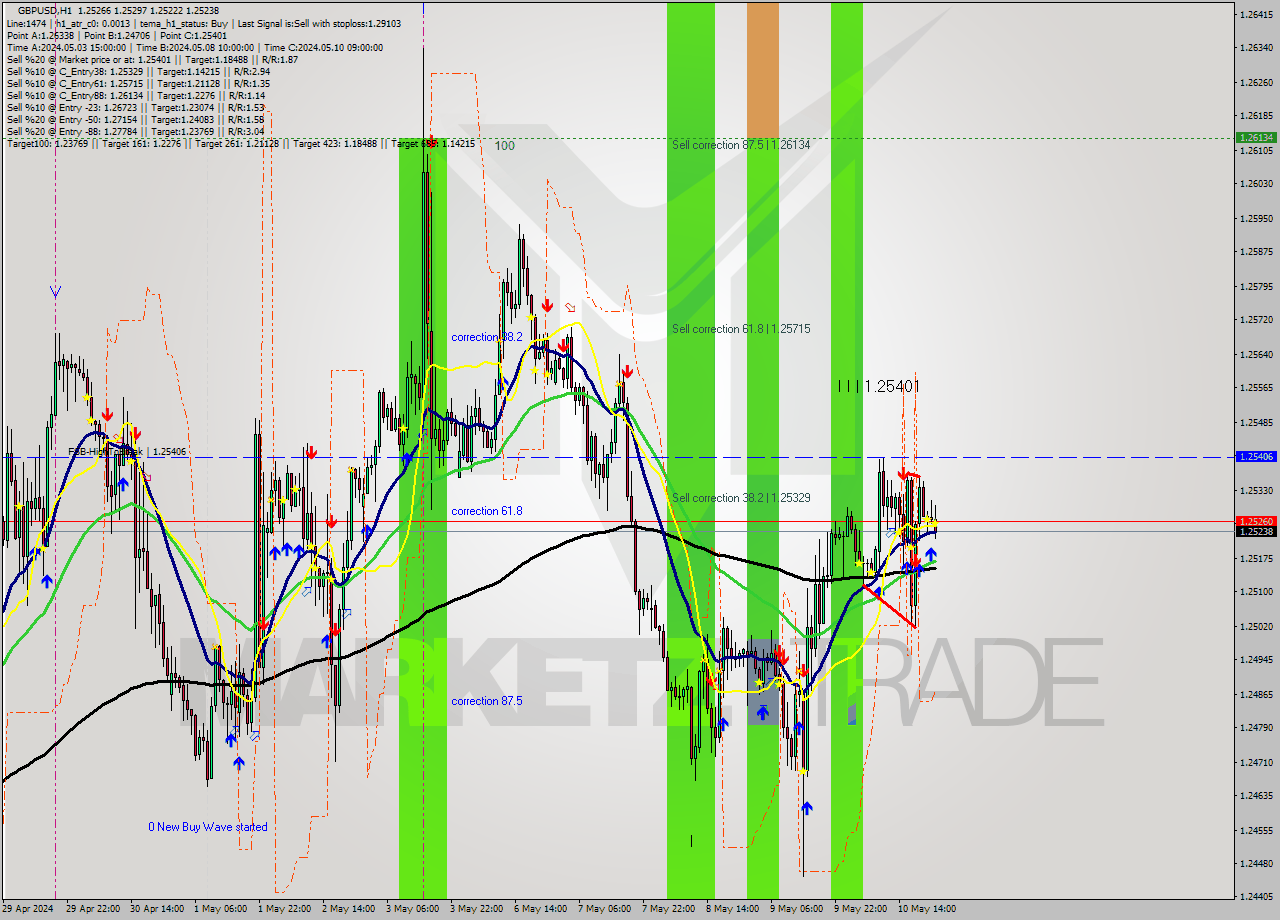The image size is (1280, 920).
Task: Click the '29 Apr 2024' date label
Action: 27,909
